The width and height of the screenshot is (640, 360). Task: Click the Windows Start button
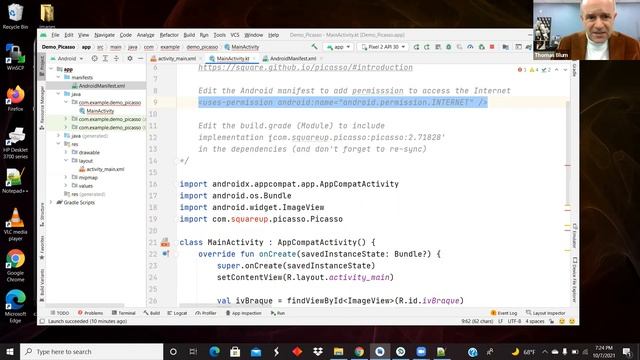(x=10, y=351)
